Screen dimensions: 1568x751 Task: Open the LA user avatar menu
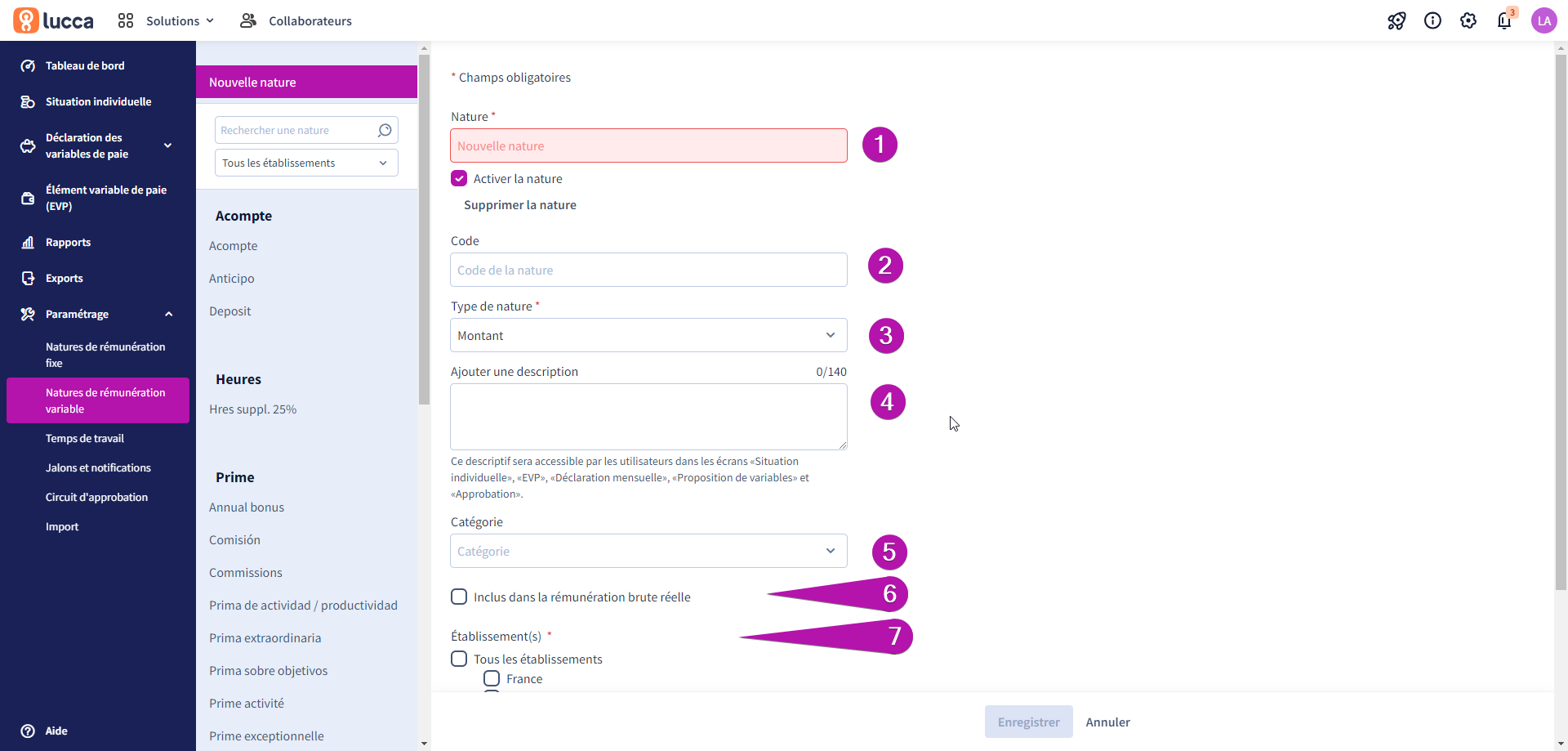[1544, 21]
